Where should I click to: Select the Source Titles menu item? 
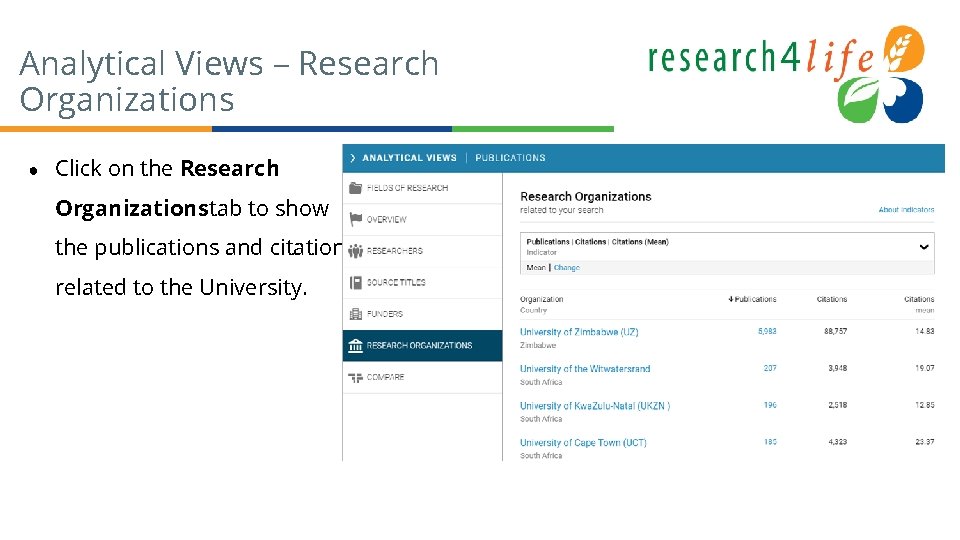(422, 282)
